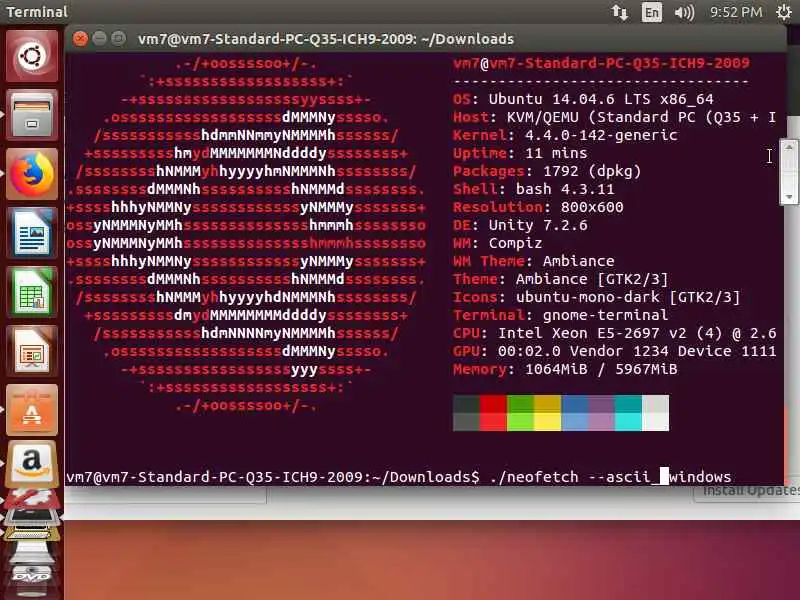Open LibreOffice Calc spreadsheet
The height and width of the screenshot is (600, 800).
click(32, 292)
